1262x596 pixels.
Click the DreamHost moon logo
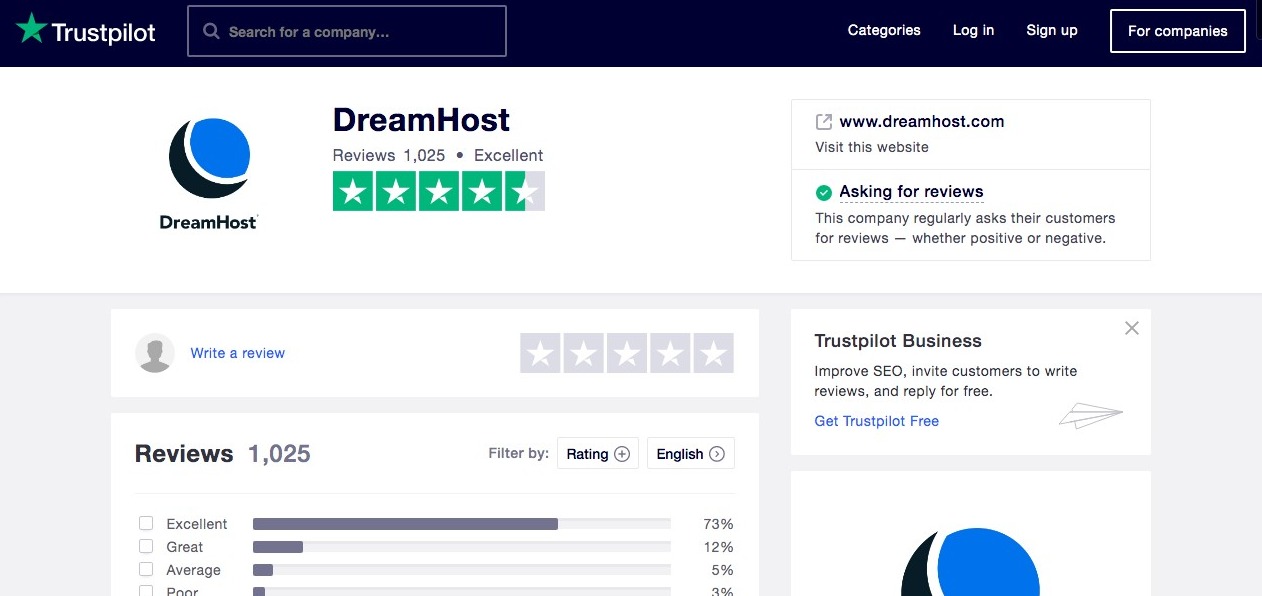coord(209,157)
